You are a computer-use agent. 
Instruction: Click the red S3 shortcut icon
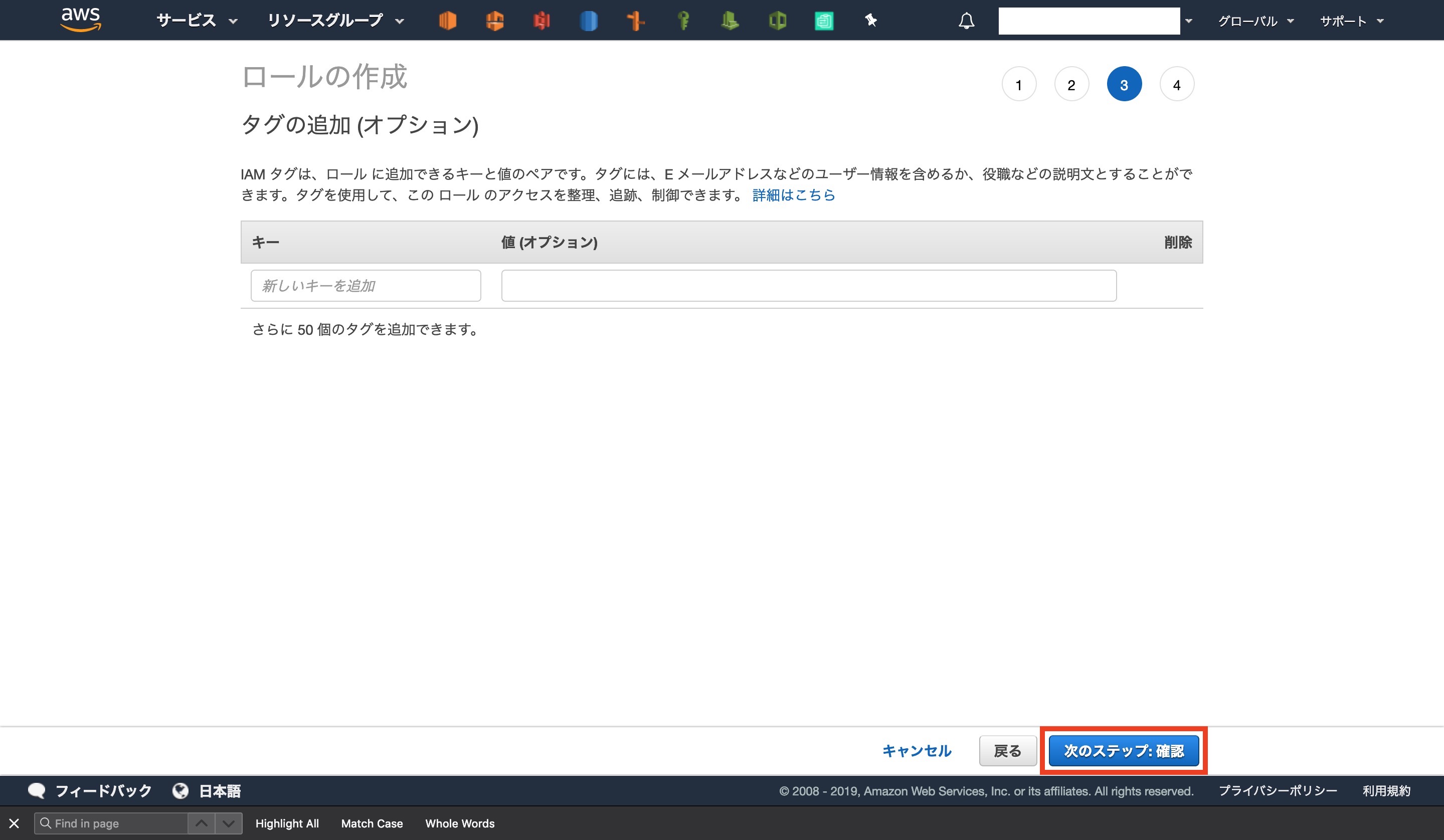[541, 21]
